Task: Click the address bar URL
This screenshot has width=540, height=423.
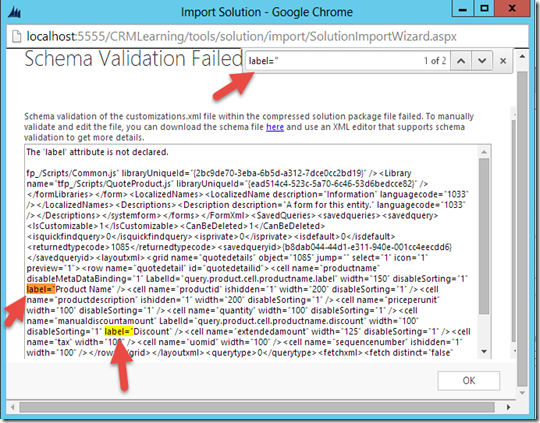Action: [241, 36]
